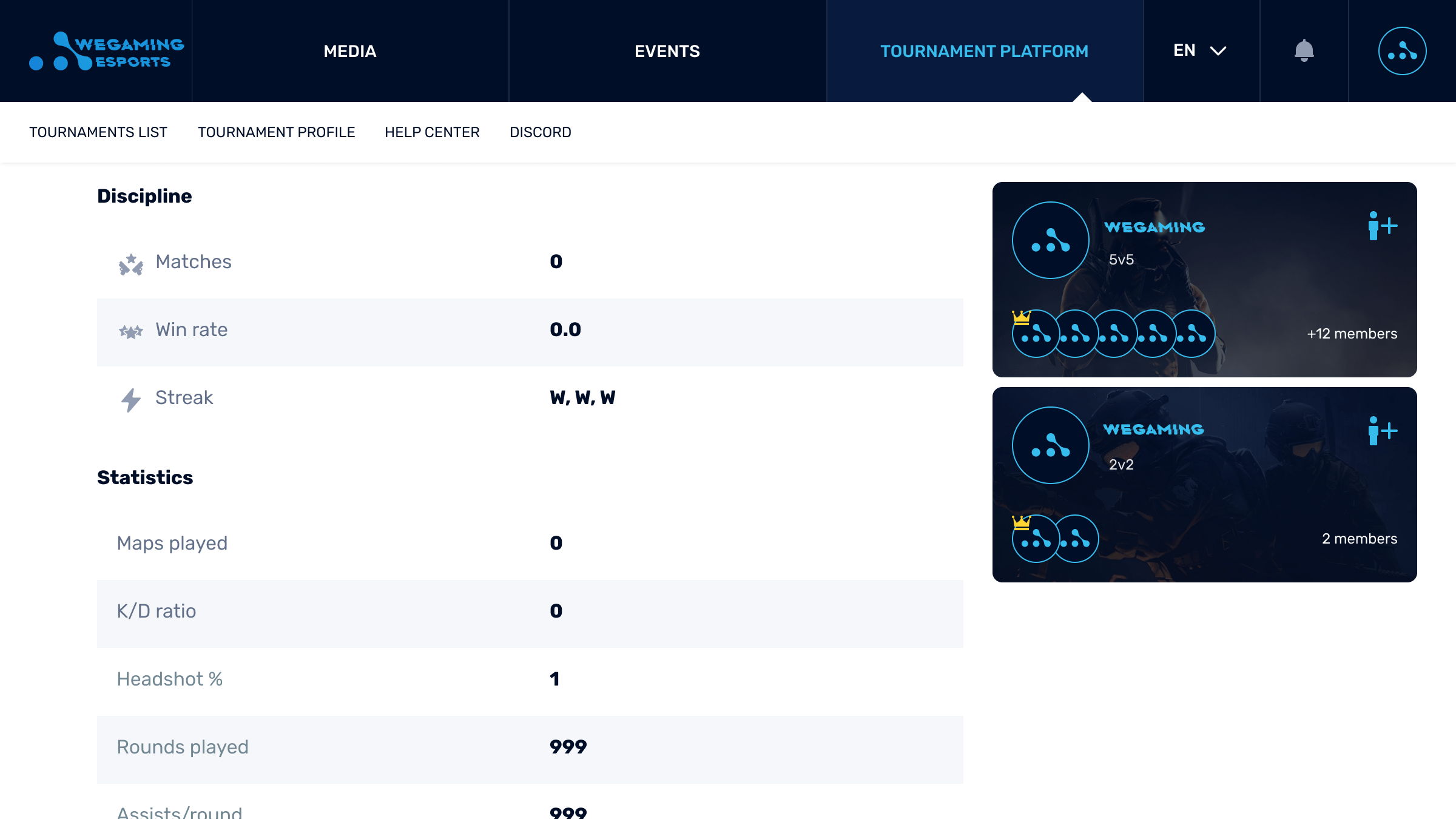
Task: Click the WeGaming Esports logo
Action: click(x=107, y=51)
